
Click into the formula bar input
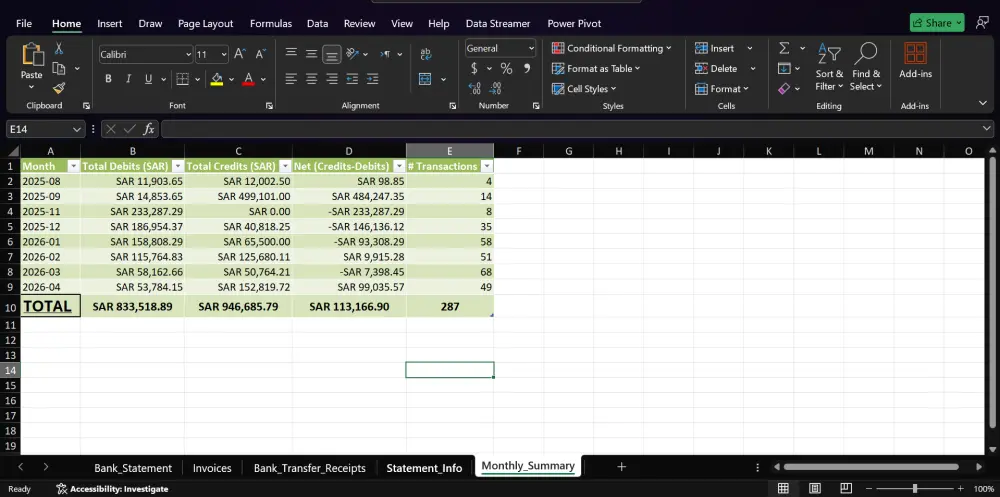click(x=571, y=129)
